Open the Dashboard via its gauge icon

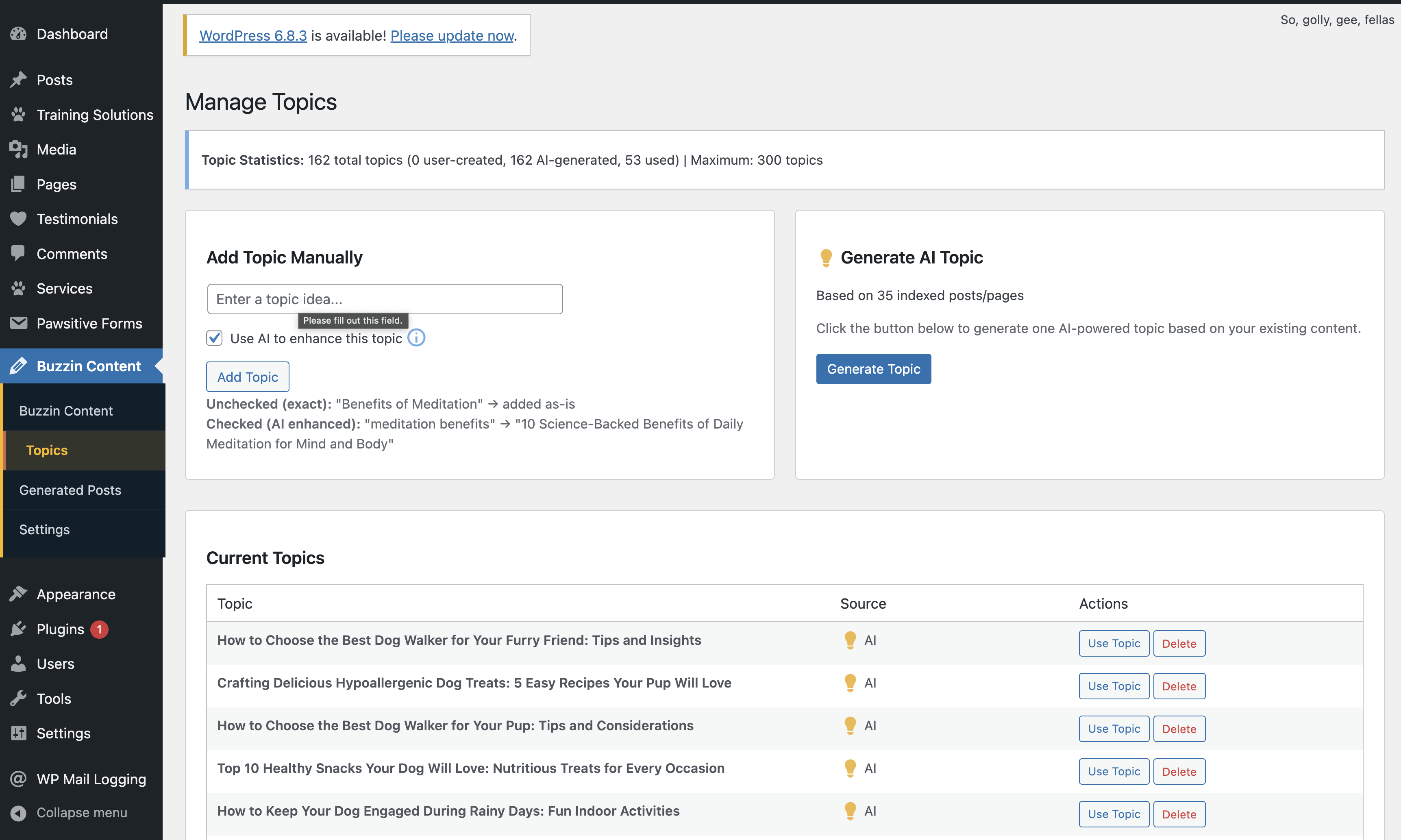pyautogui.click(x=18, y=34)
